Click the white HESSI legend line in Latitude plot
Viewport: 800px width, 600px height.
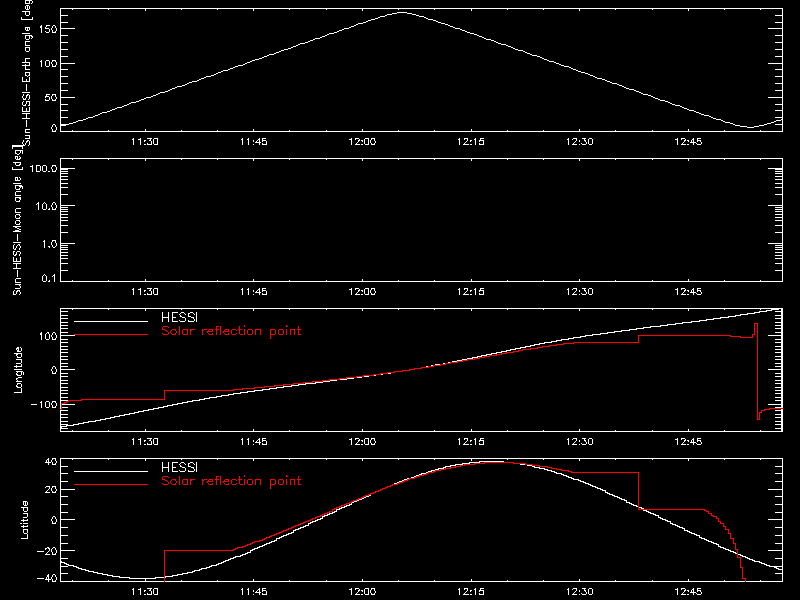click(x=111, y=471)
